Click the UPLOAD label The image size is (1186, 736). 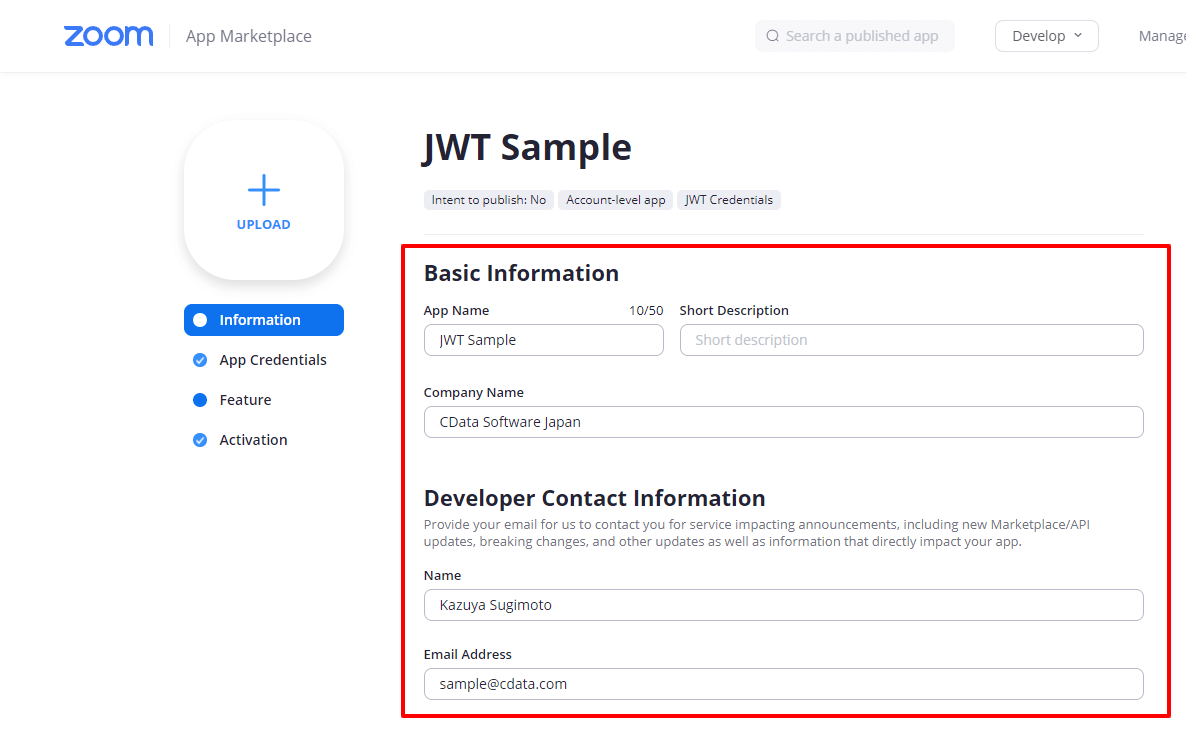pyautogui.click(x=263, y=225)
